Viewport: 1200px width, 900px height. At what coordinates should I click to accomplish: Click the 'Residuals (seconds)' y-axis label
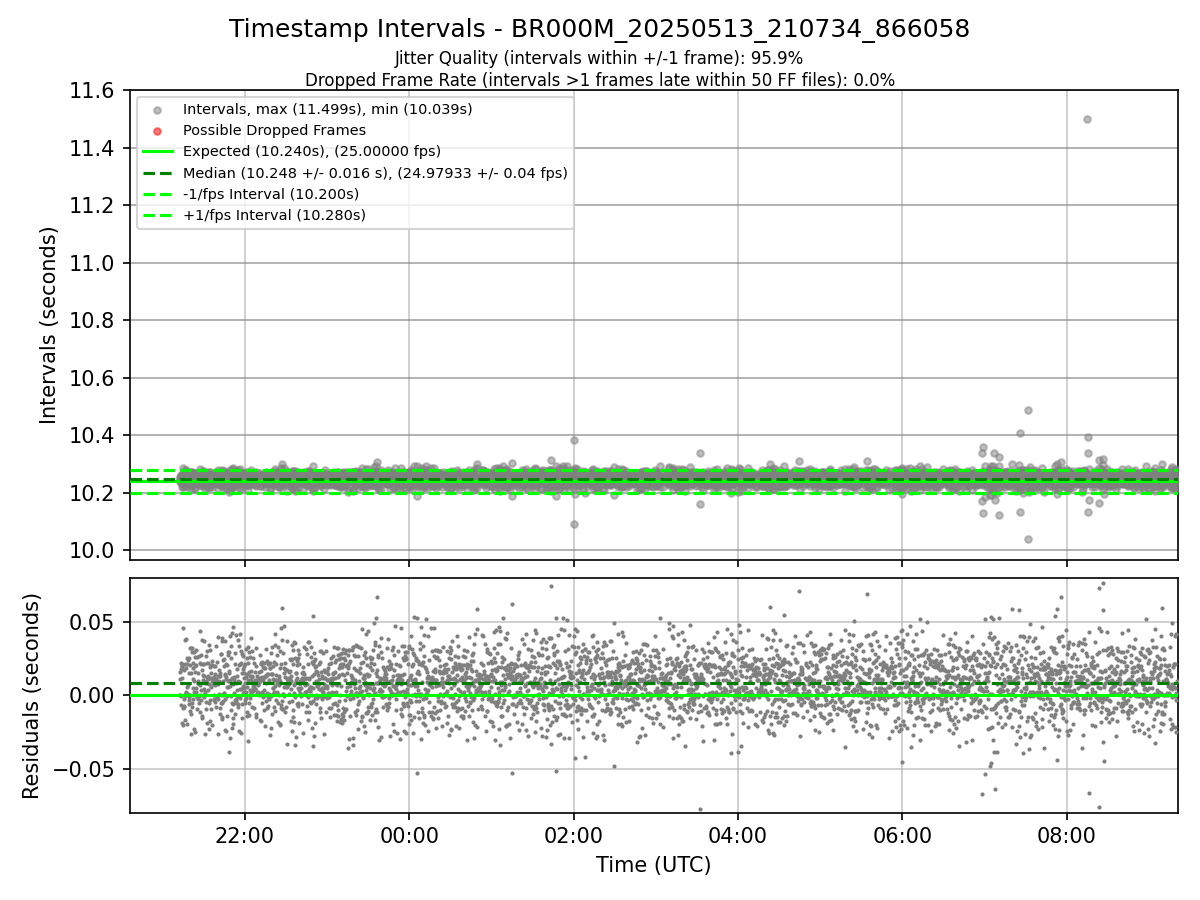click(x=32, y=696)
